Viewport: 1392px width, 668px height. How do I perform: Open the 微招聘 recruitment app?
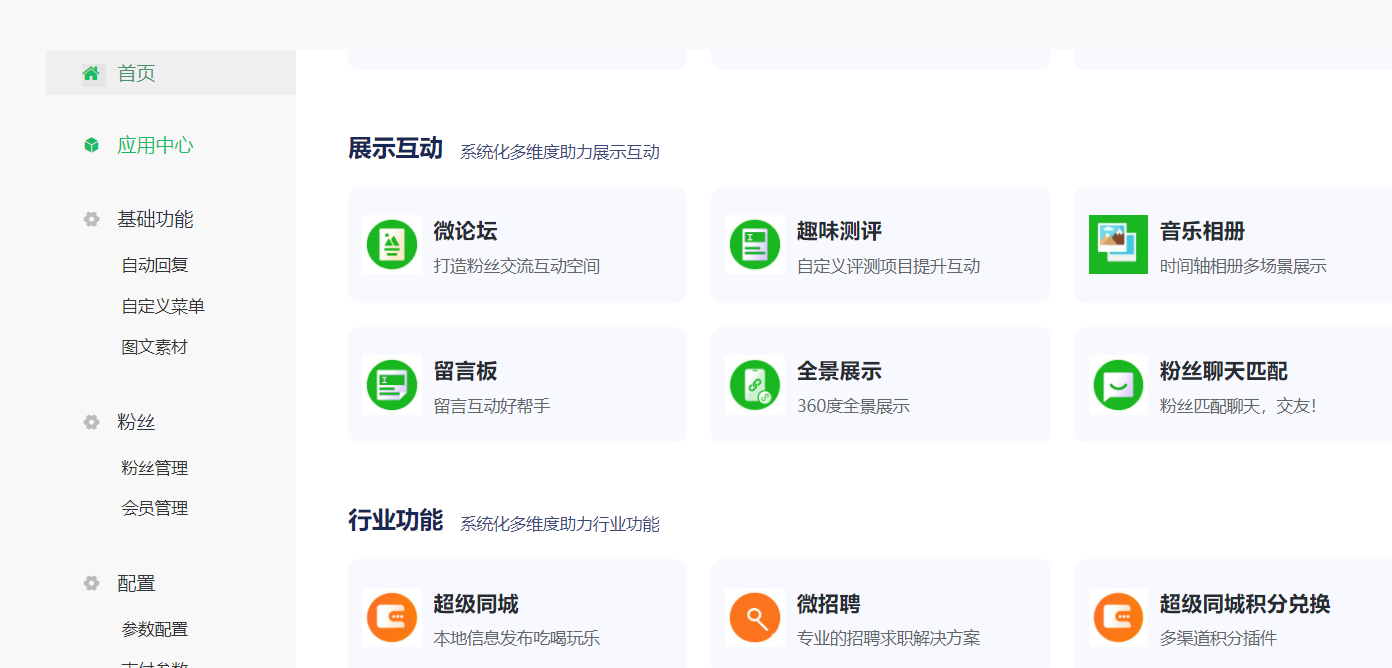coord(880,615)
